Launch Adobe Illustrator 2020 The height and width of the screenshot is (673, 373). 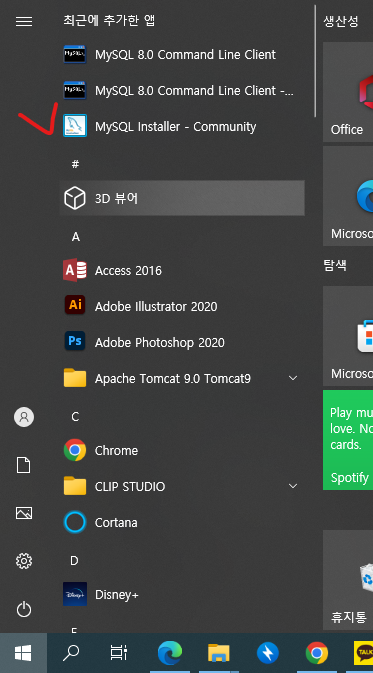tap(182, 306)
